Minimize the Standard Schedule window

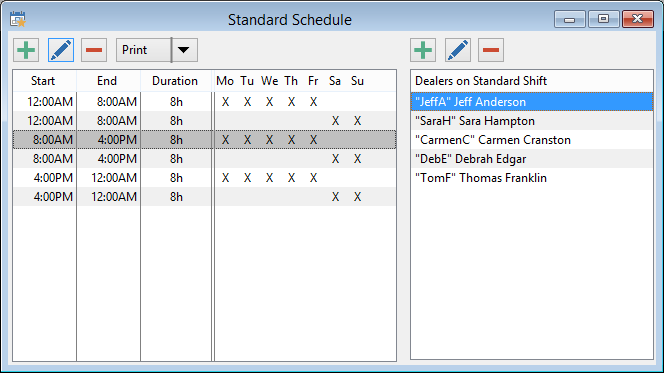(x=570, y=19)
